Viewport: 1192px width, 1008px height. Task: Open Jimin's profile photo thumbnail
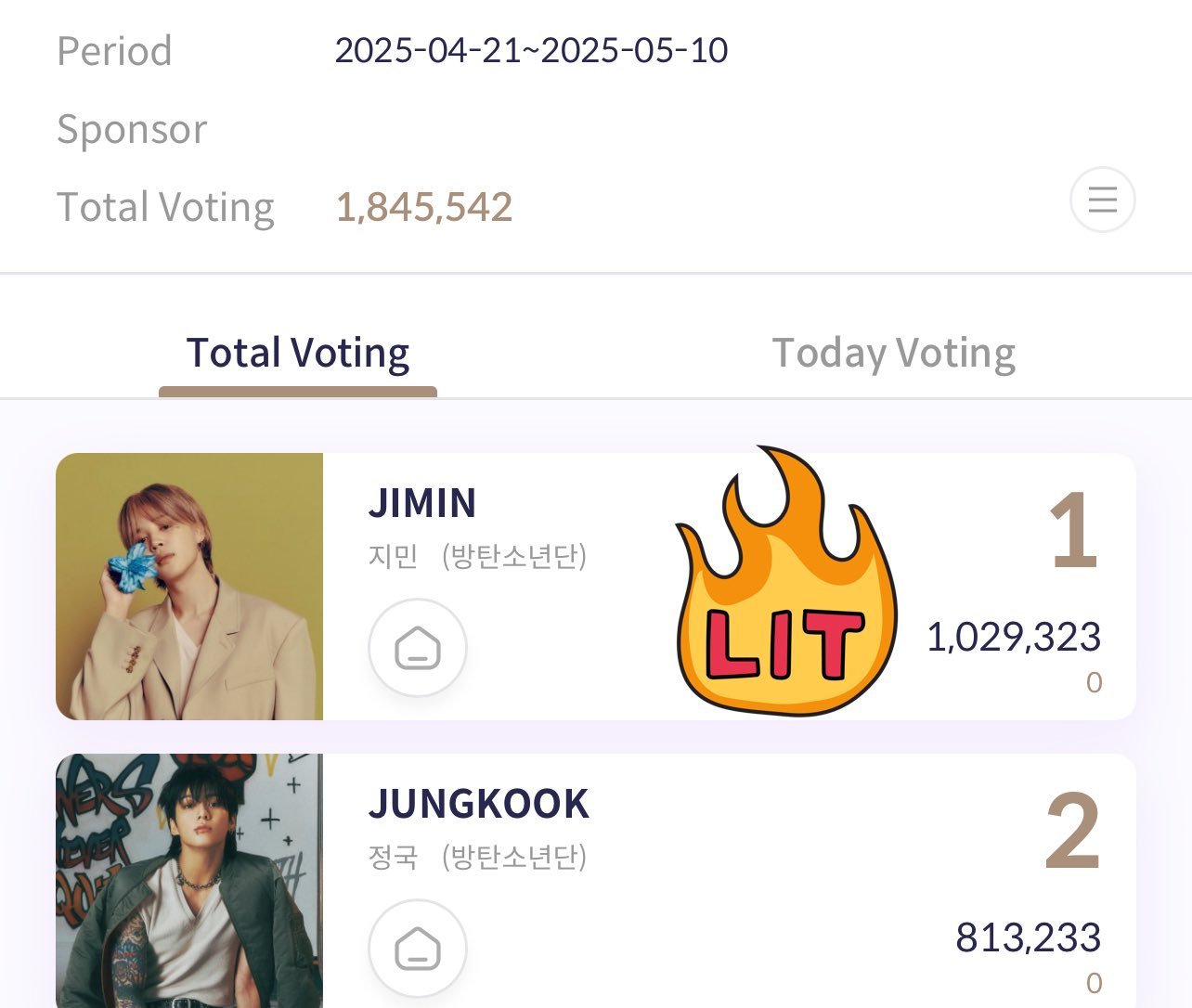pyautogui.click(x=189, y=587)
